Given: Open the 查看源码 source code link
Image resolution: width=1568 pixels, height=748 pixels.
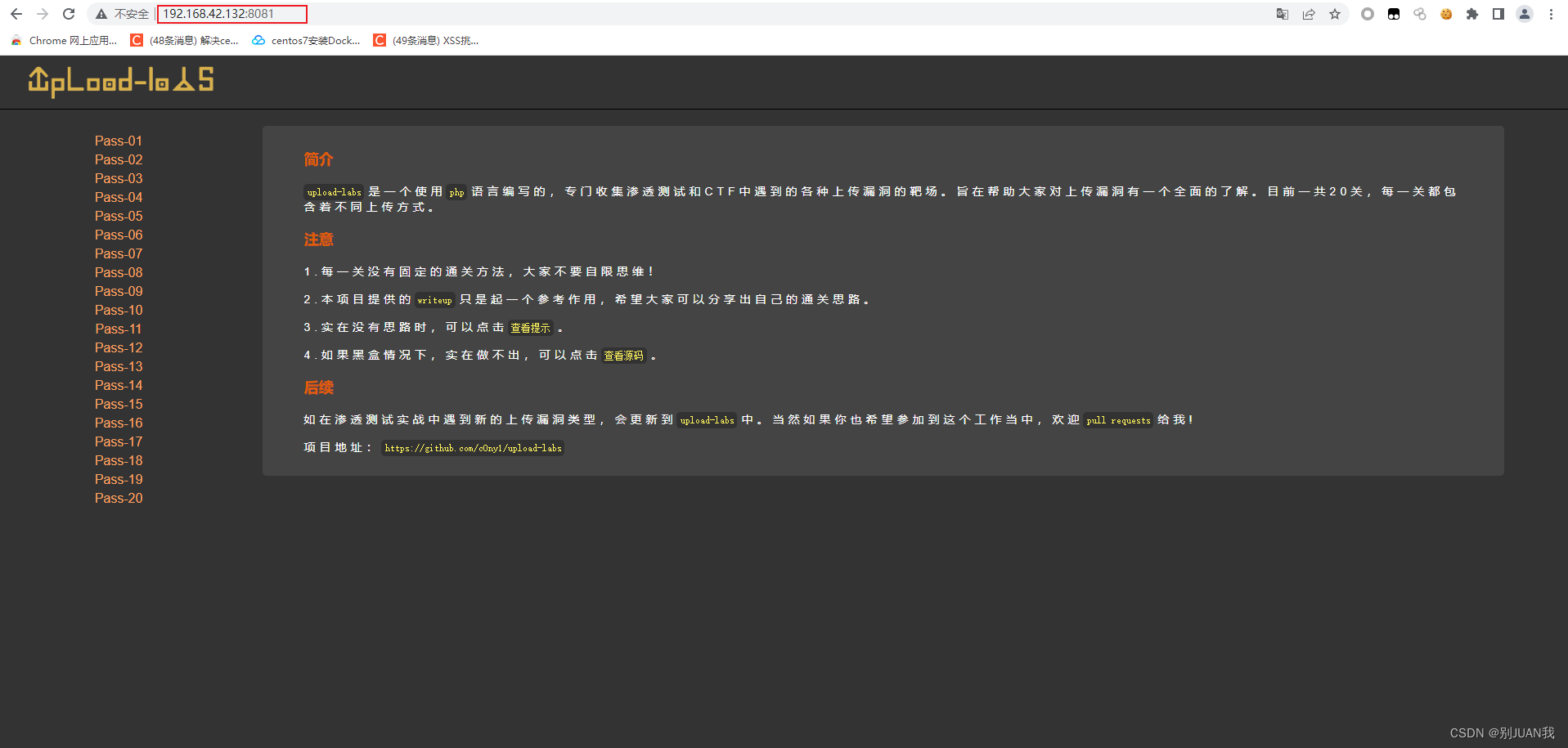Looking at the screenshot, I should tap(623, 356).
